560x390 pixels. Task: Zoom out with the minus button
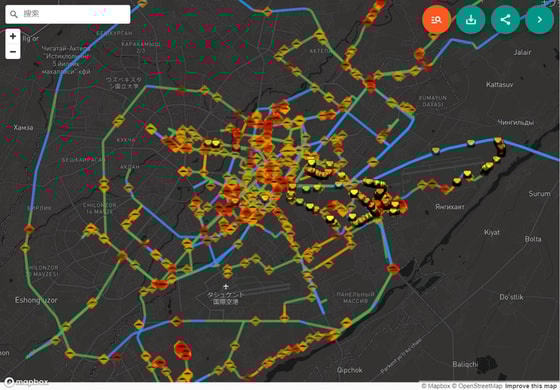coord(13,52)
